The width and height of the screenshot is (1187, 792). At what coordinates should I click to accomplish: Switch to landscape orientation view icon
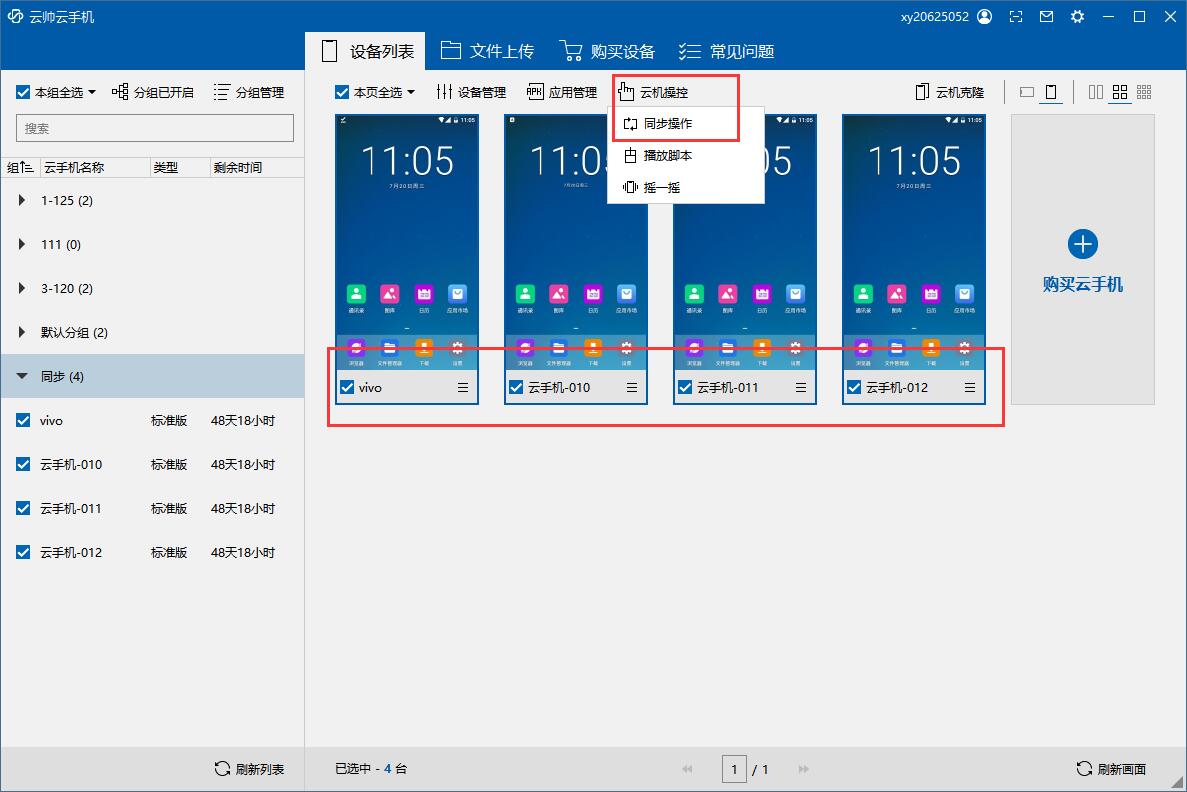[1027, 92]
